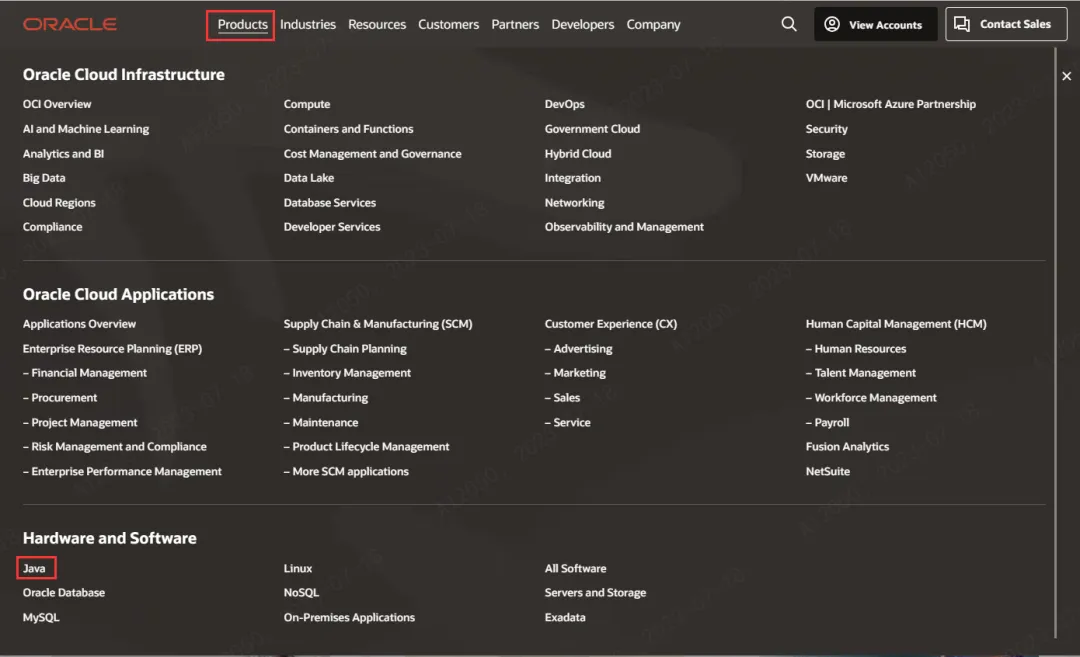Expand the Company menu
Image resolution: width=1080 pixels, height=657 pixels.
coord(653,25)
